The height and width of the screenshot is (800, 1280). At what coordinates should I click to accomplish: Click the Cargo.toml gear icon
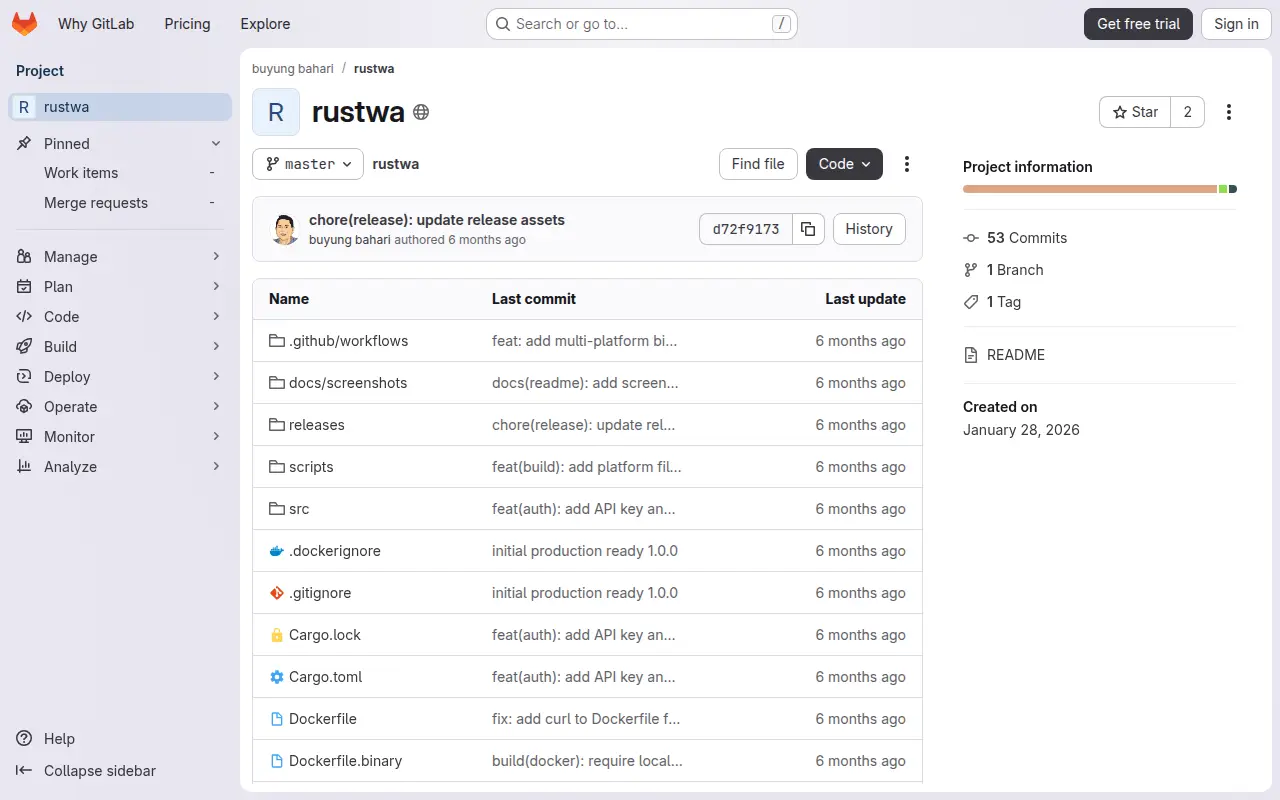[x=277, y=677]
